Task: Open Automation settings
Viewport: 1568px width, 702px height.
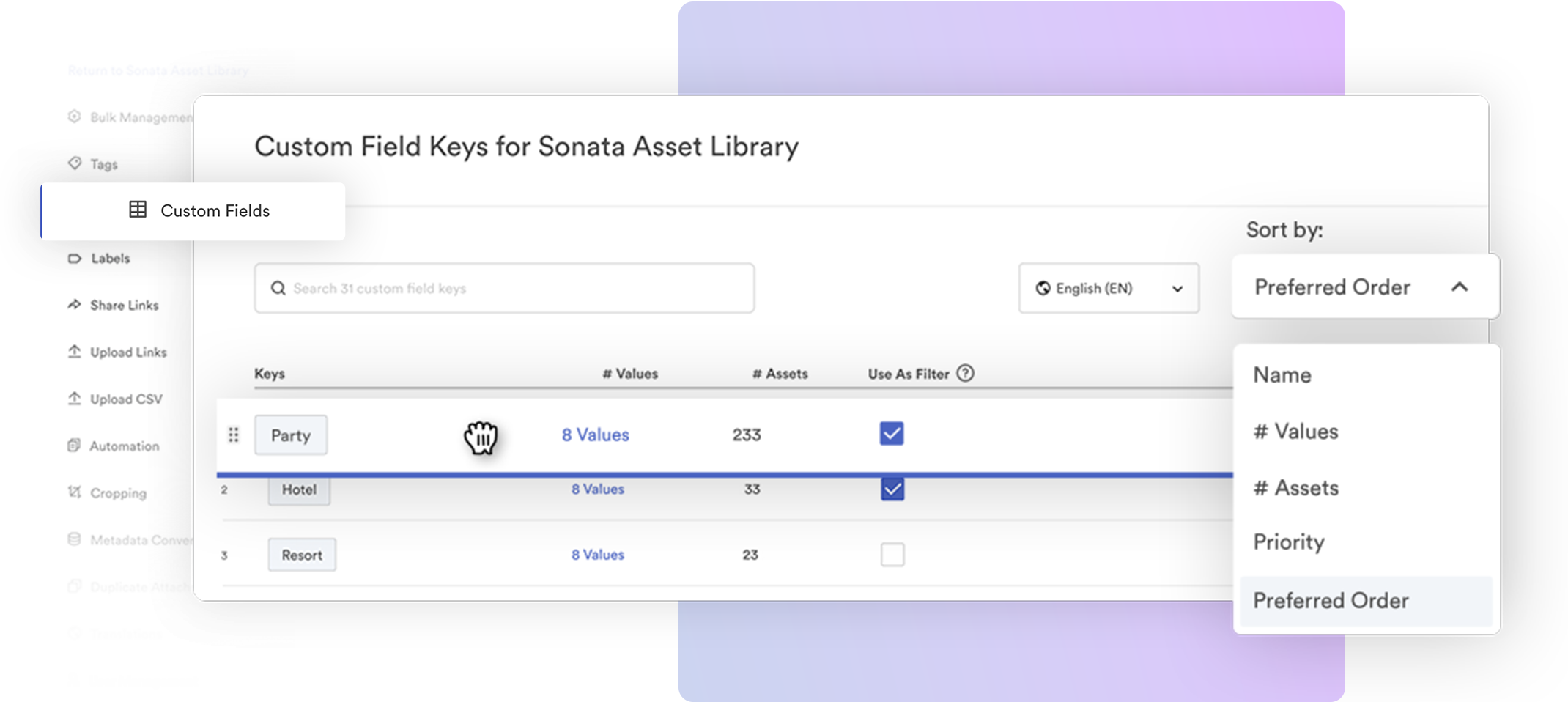Action: click(124, 446)
